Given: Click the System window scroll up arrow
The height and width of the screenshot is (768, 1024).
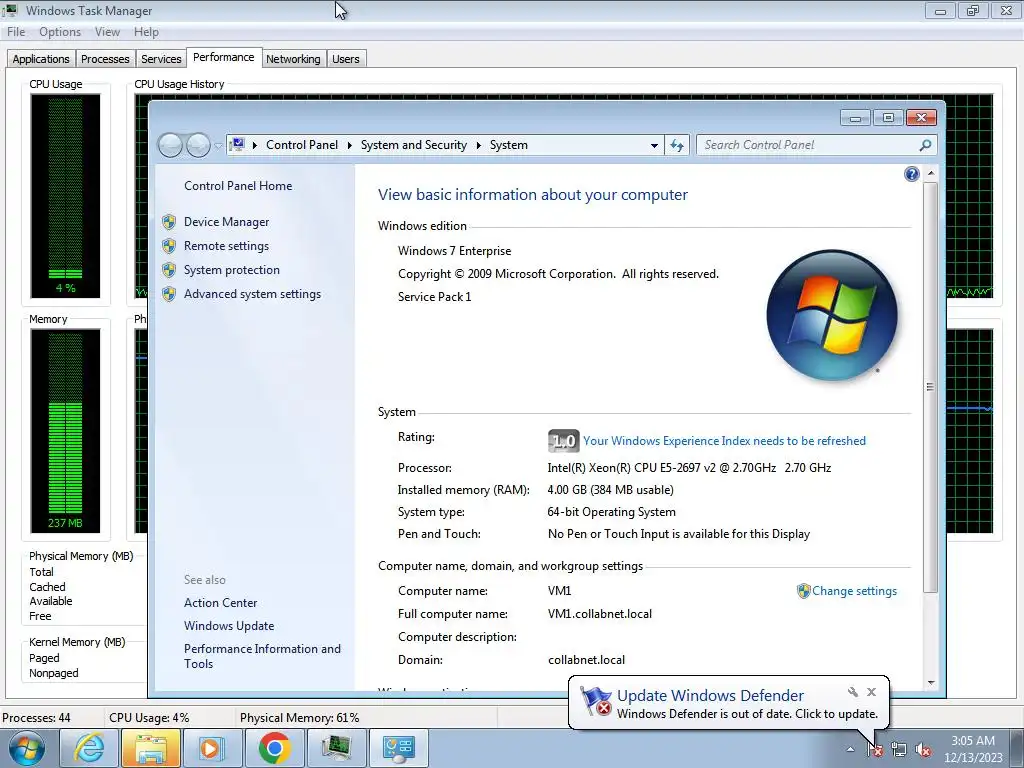Looking at the screenshot, I should click(x=931, y=174).
